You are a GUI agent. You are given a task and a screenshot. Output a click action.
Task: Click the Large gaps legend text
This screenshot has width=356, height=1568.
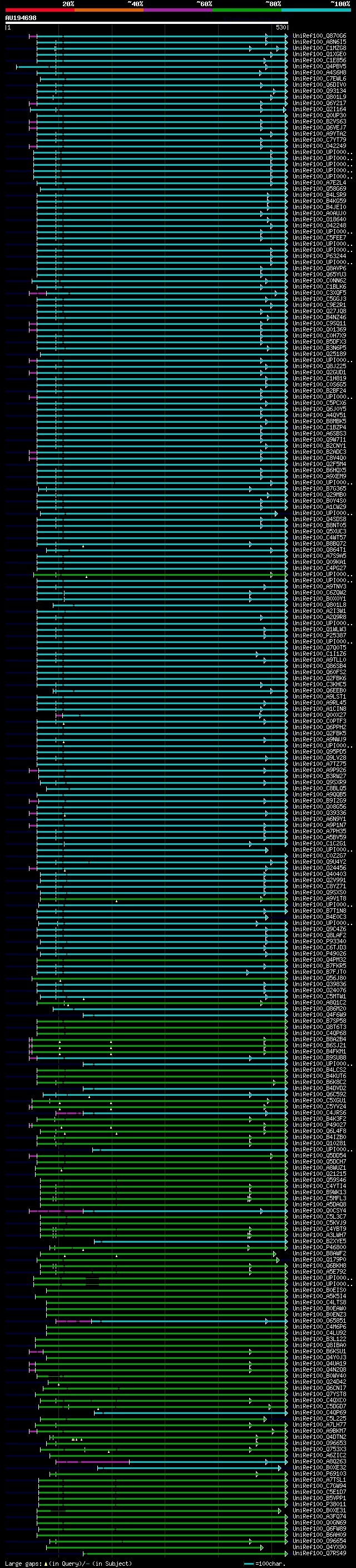click(24, 1563)
